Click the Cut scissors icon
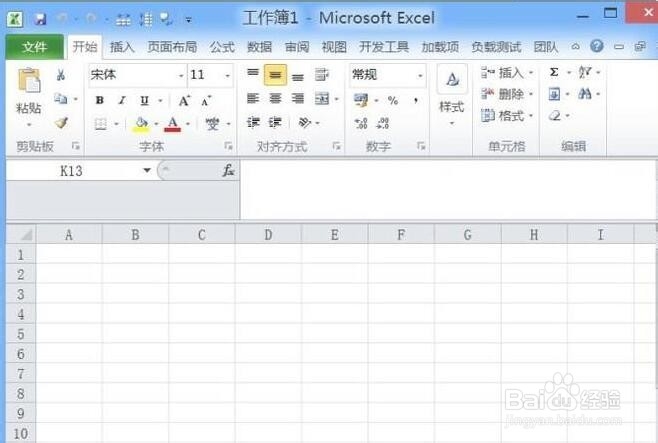Screen dimensions: 658x443 (x=61, y=75)
